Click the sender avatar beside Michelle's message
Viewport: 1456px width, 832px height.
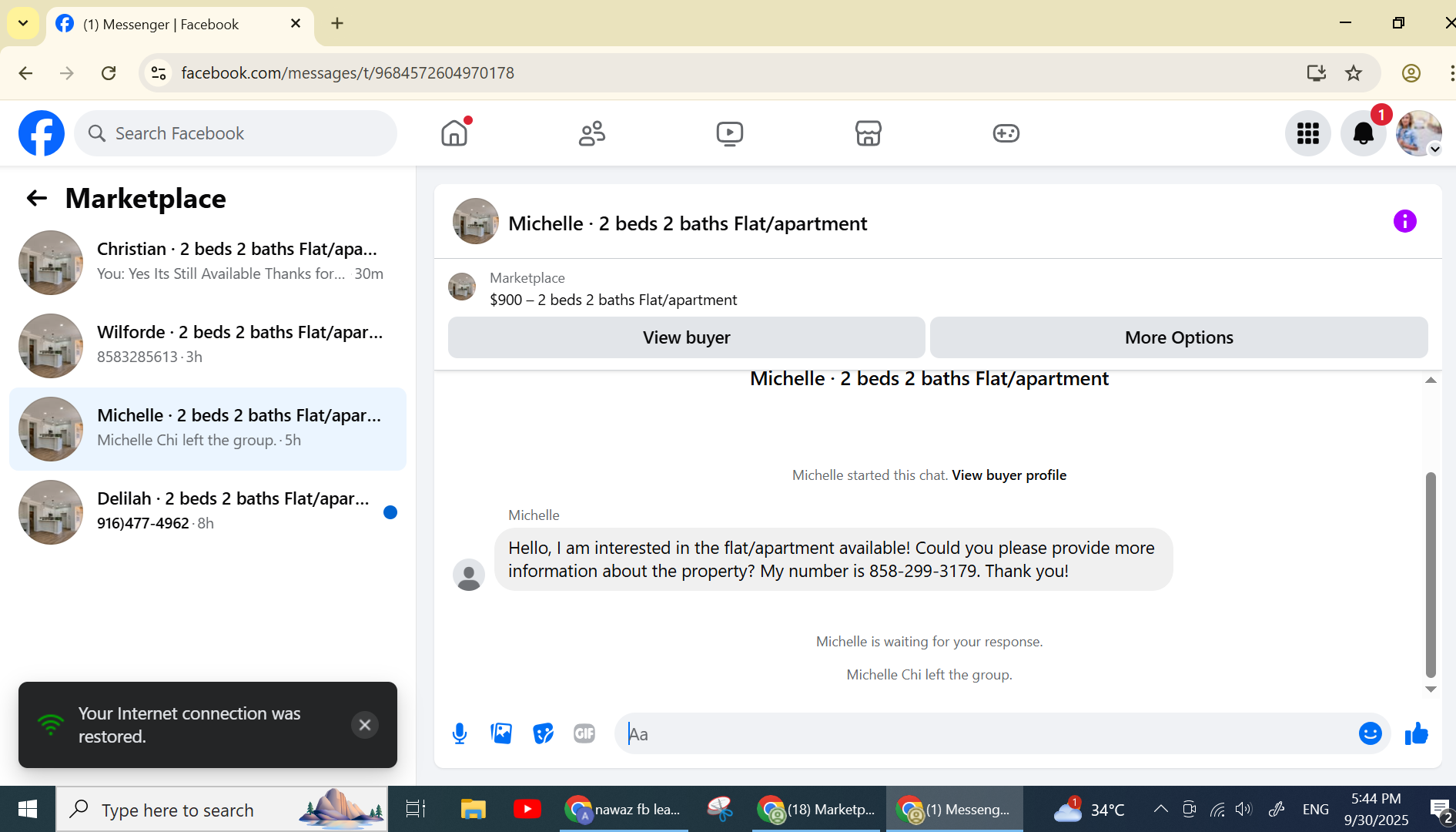tap(469, 575)
